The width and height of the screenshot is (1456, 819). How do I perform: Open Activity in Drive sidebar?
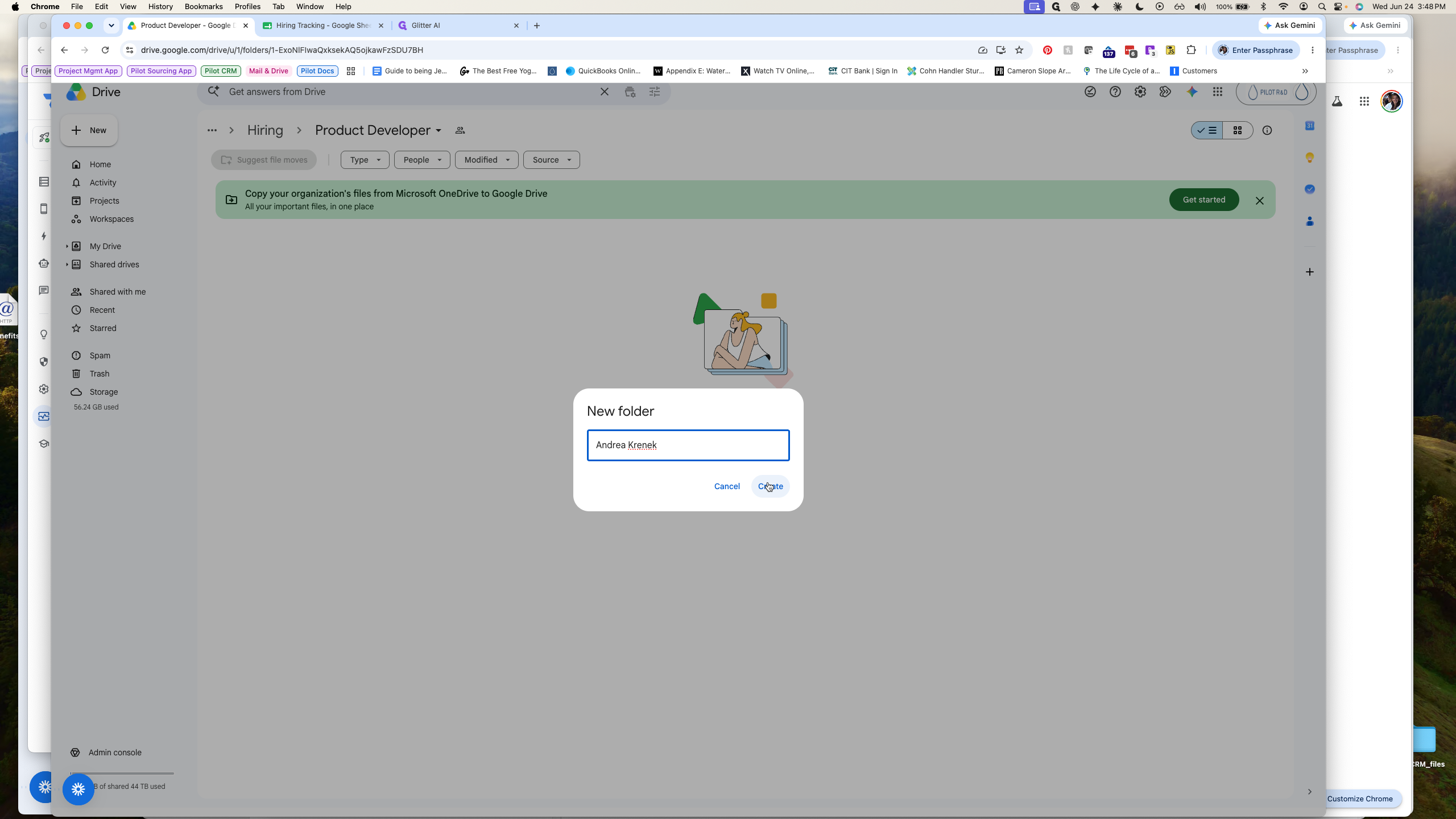coord(103,183)
